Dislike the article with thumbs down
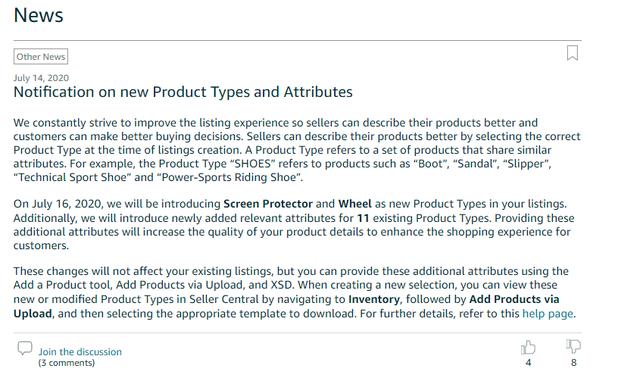 [x=573, y=347]
